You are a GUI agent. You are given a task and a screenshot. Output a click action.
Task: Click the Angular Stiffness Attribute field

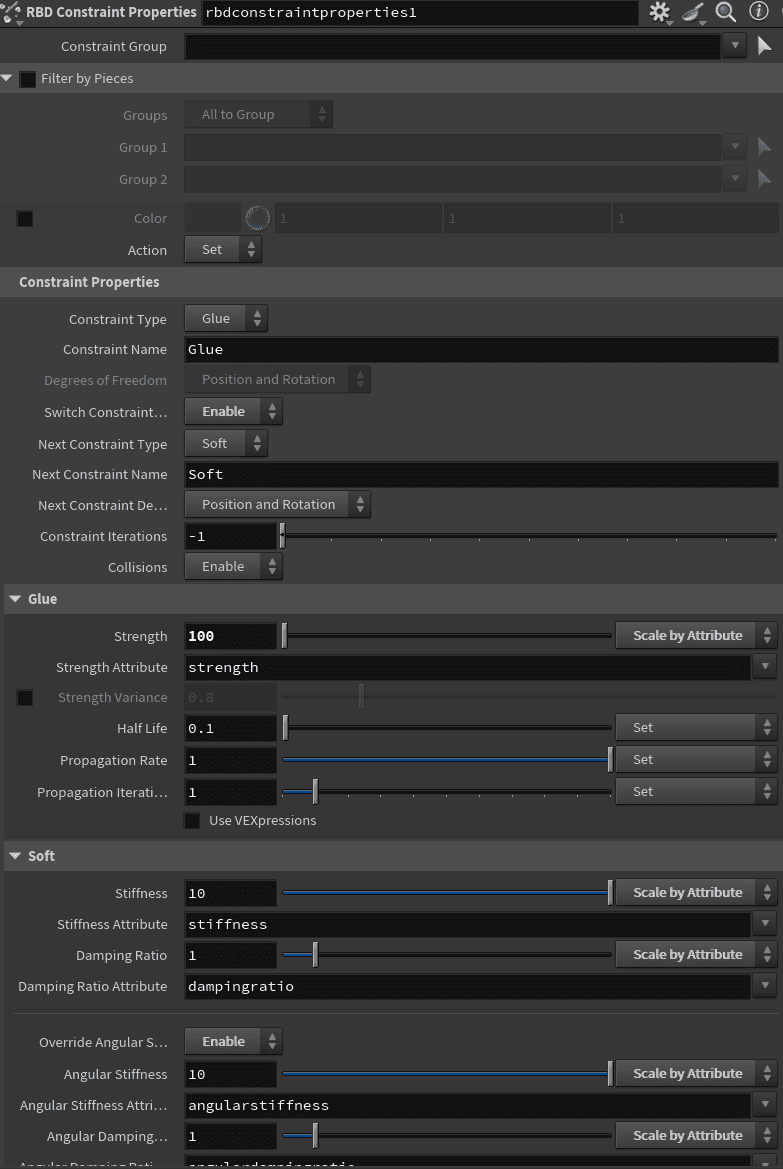pyautogui.click(x=467, y=1105)
